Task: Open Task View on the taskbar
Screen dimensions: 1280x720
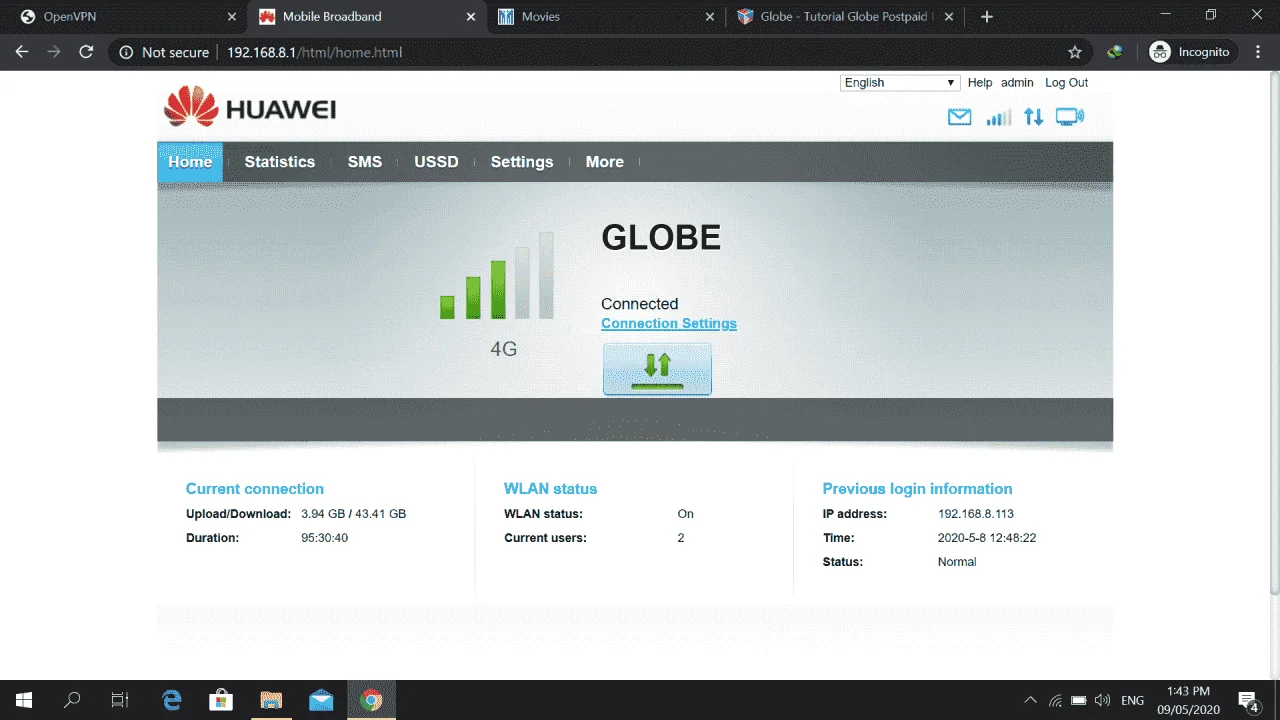Action: [120, 700]
